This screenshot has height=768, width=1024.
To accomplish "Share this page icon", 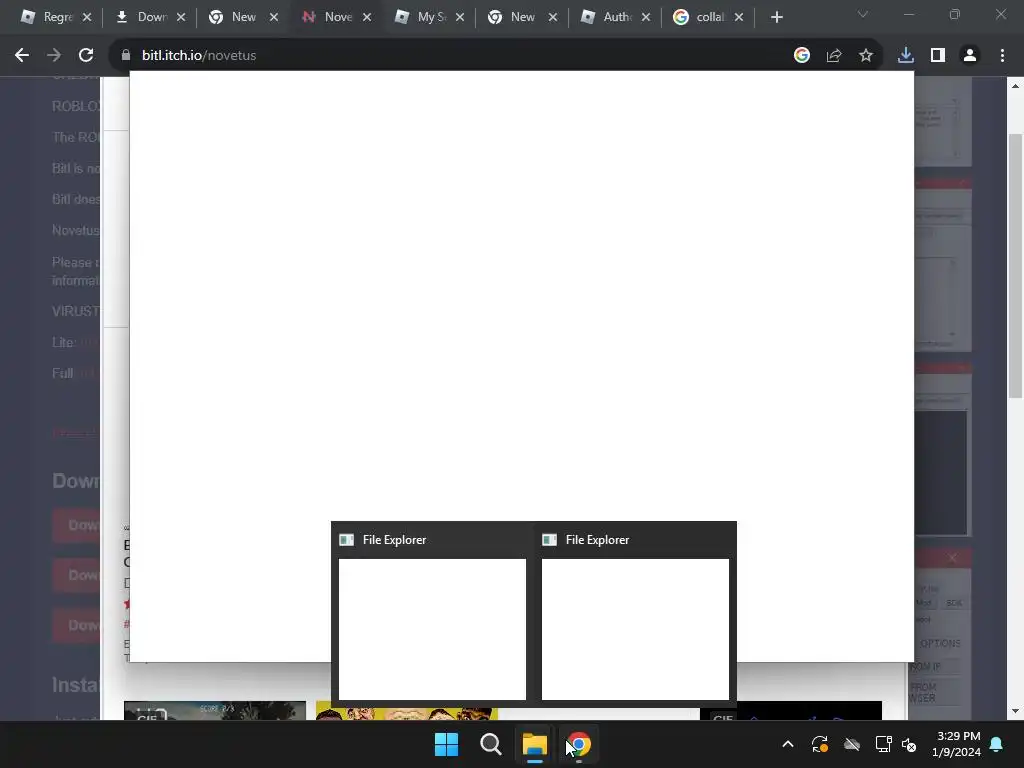I will click(834, 56).
